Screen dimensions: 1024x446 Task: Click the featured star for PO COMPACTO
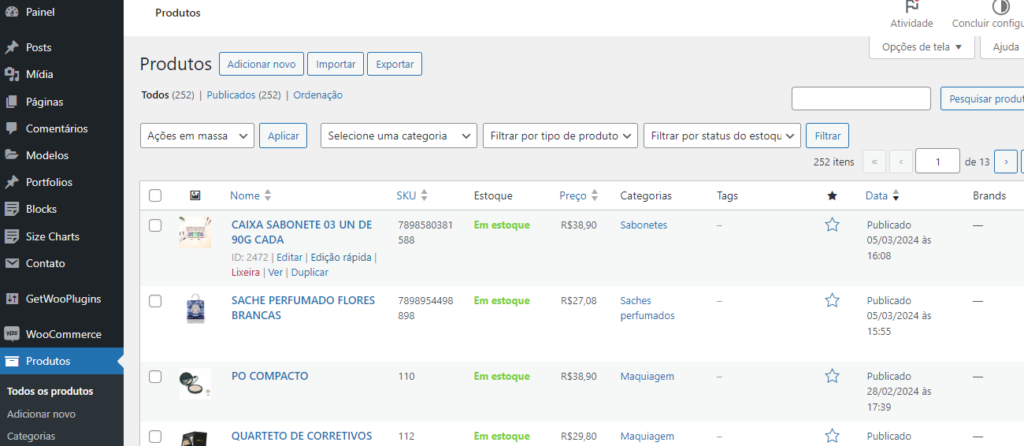pyautogui.click(x=832, y=376)
